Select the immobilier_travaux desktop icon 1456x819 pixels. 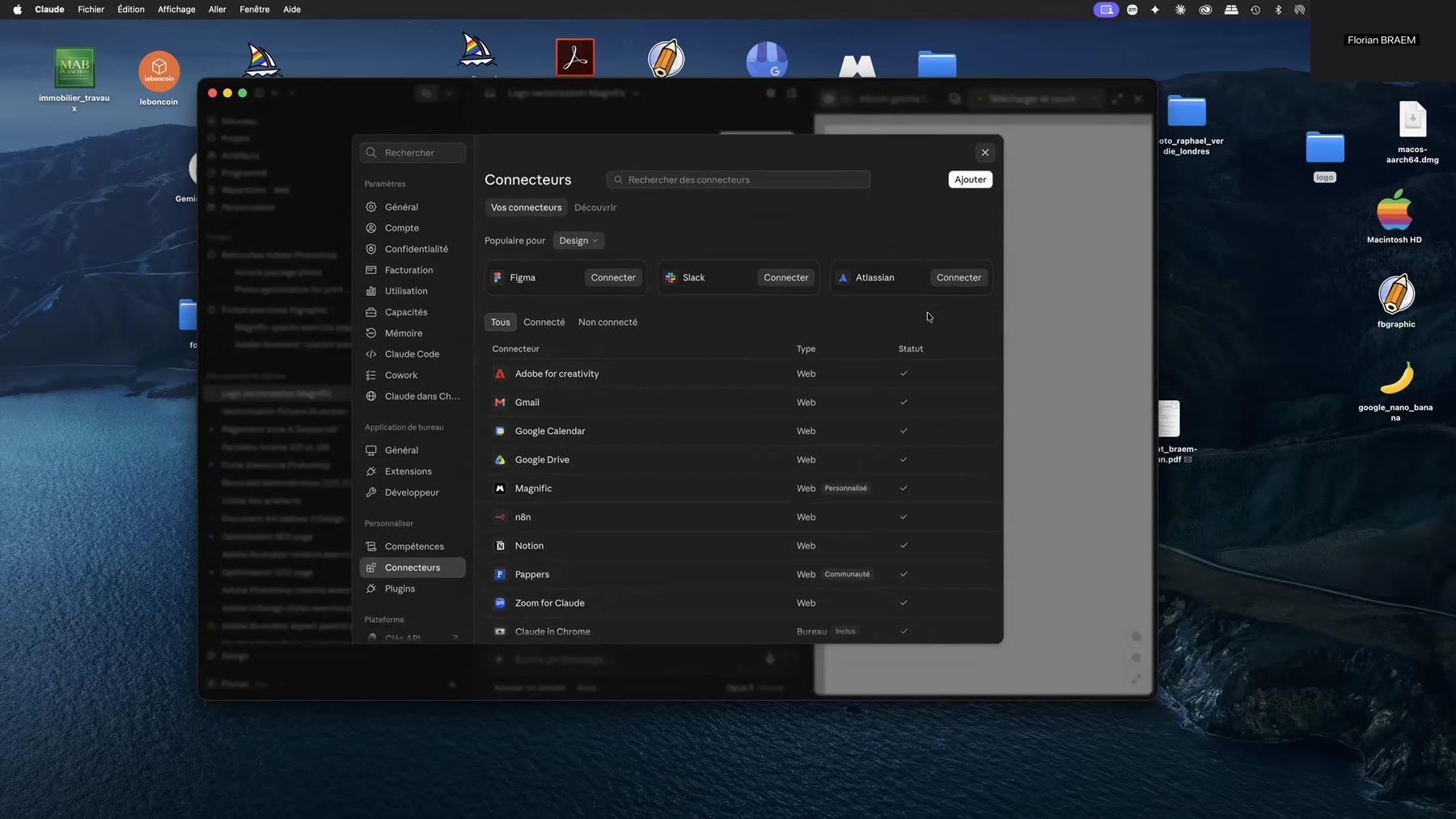tap(74, 78)
